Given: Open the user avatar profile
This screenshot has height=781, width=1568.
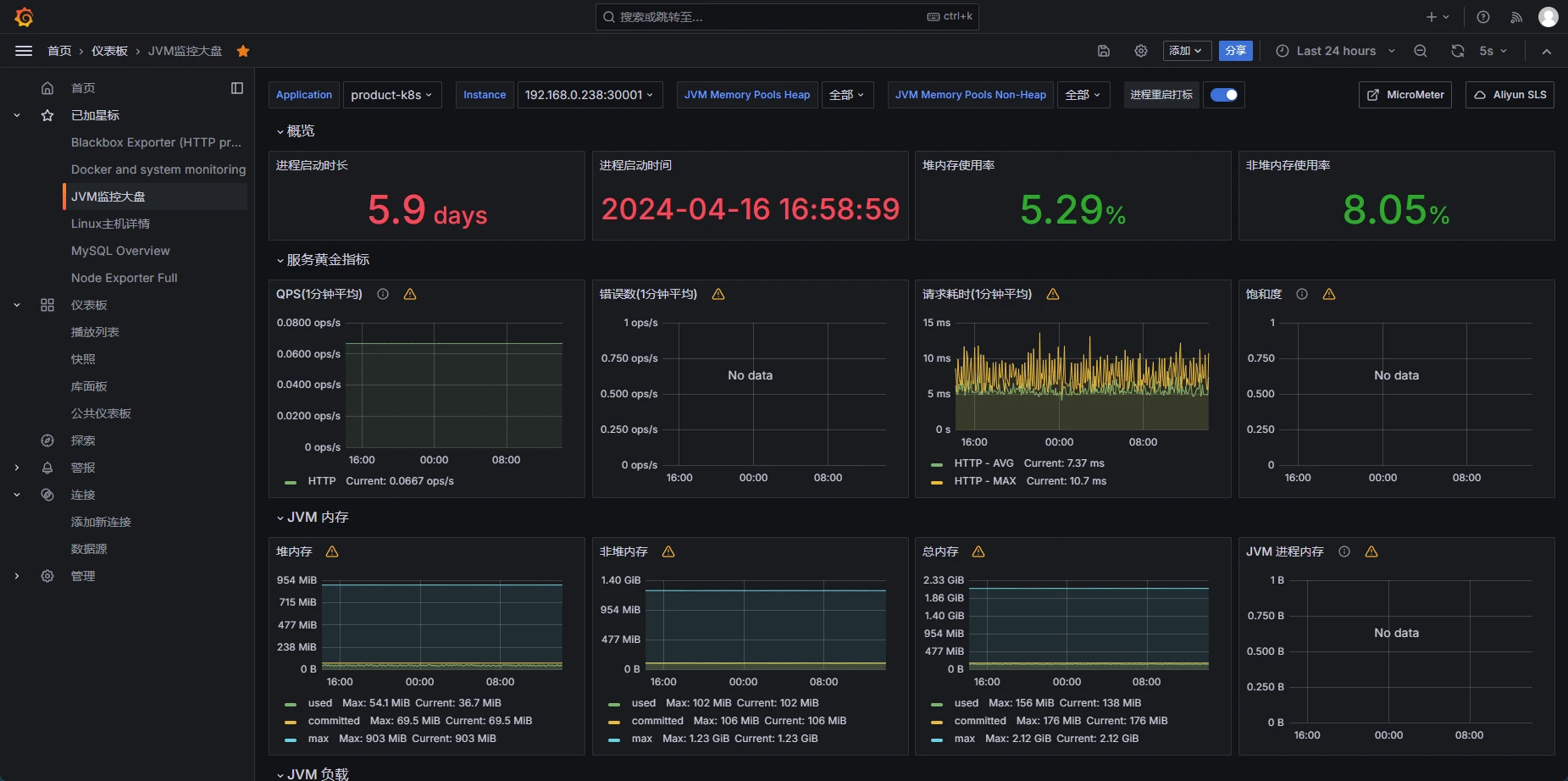Looking at the screenshot, I should [1549, 17].
